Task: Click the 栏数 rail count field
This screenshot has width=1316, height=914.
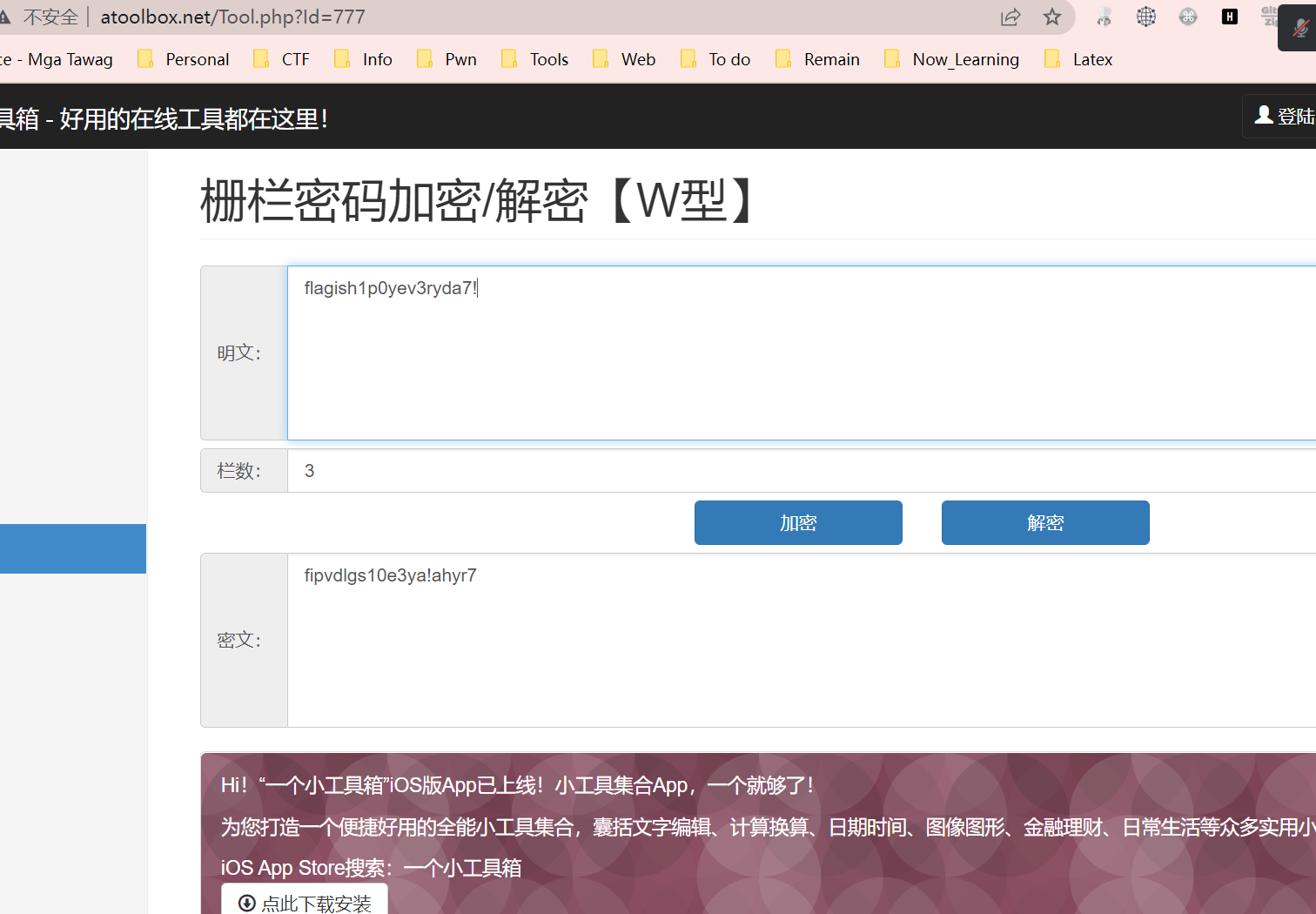Action: (x=802, y=471)
